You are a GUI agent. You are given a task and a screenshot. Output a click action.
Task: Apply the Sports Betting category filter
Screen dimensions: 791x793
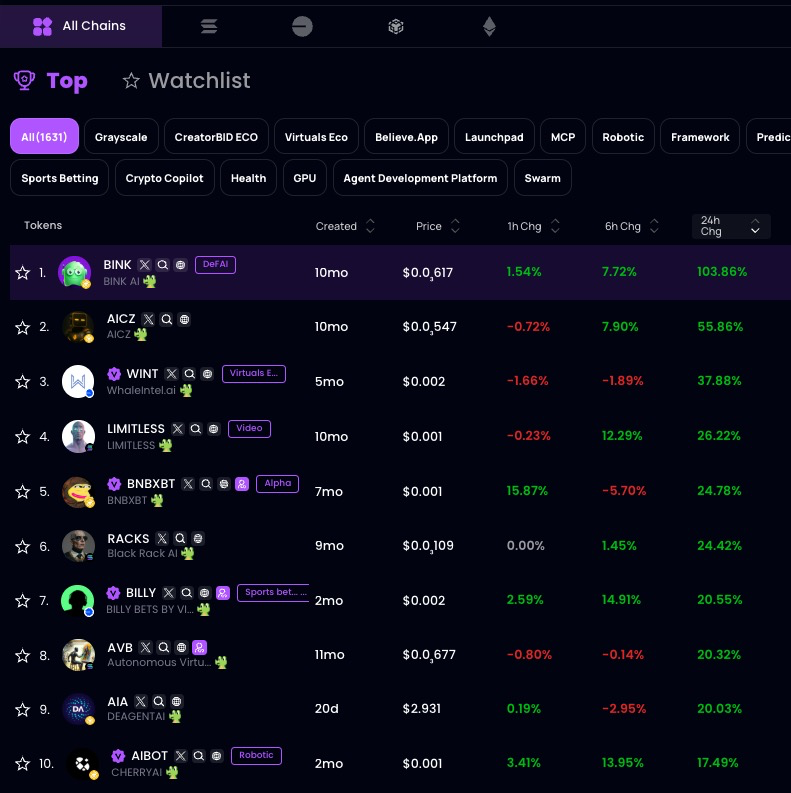click(60, 178)
